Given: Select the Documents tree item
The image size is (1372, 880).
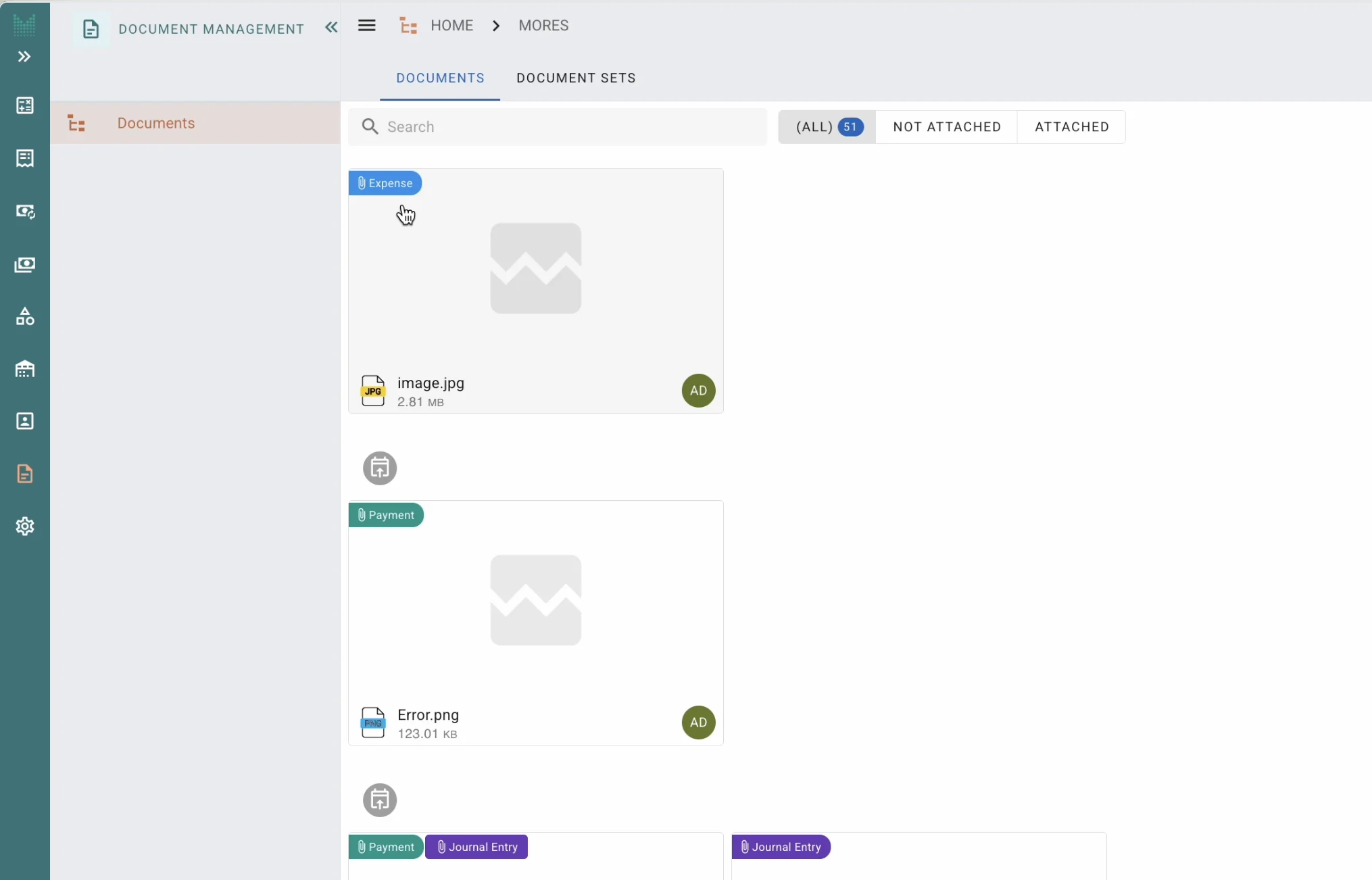Looking at the screenshot, I should [195, 123].
